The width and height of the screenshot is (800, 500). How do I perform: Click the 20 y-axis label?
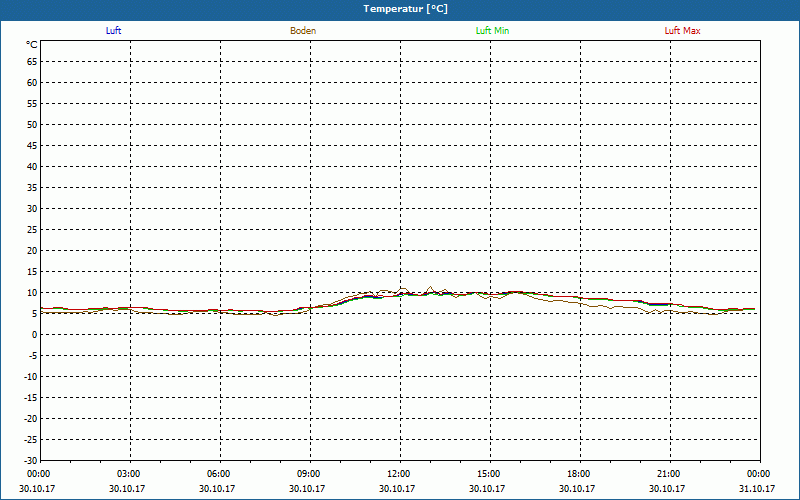[32, 251]
